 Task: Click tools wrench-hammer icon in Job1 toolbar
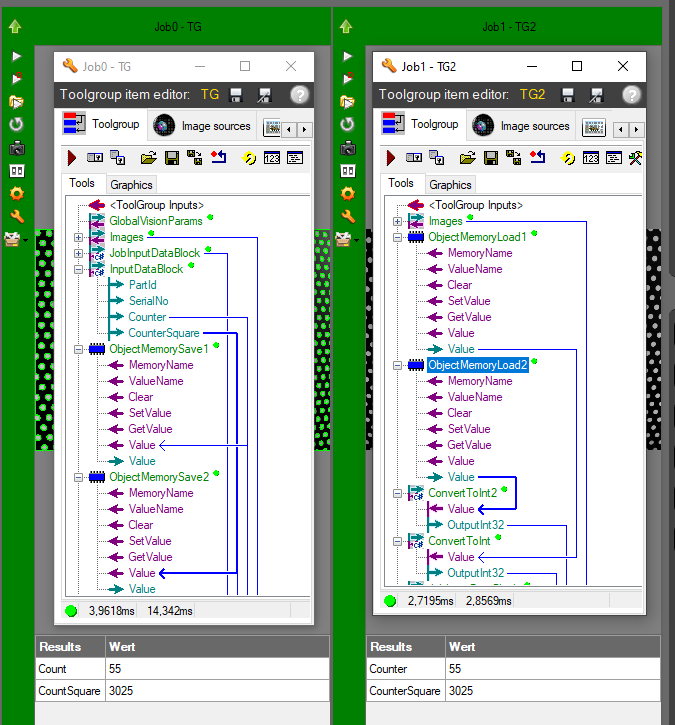pyautogui.click(x=635, y=158)
